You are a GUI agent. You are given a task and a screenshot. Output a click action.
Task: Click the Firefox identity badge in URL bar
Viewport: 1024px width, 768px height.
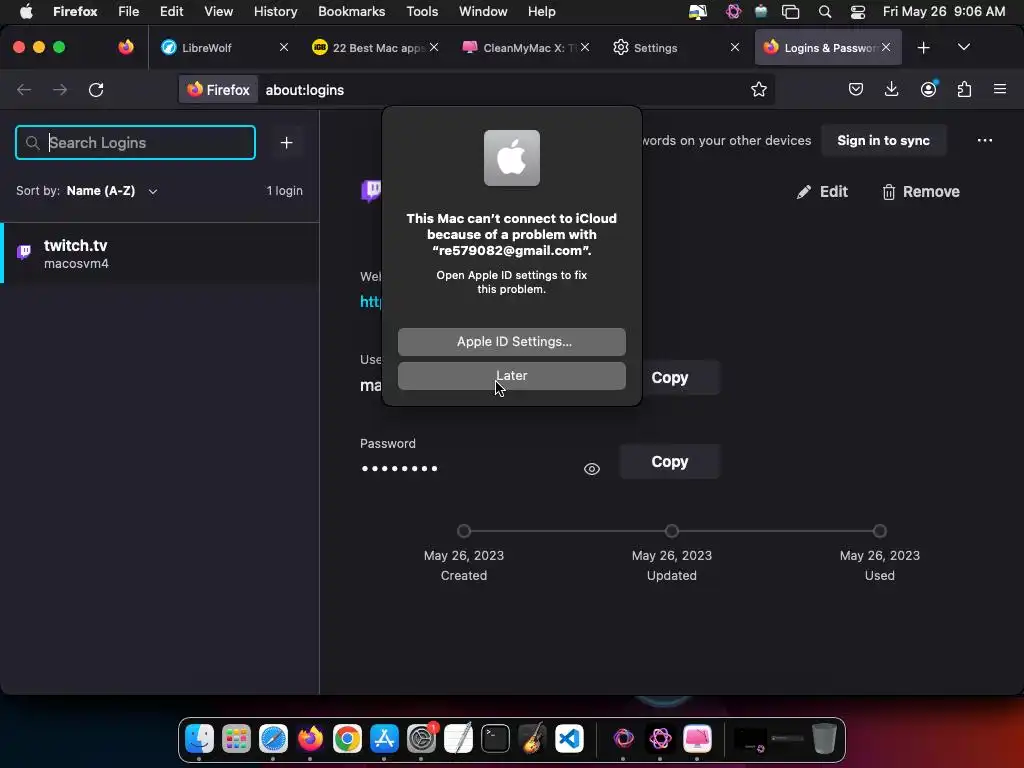(x=218, y=90)
